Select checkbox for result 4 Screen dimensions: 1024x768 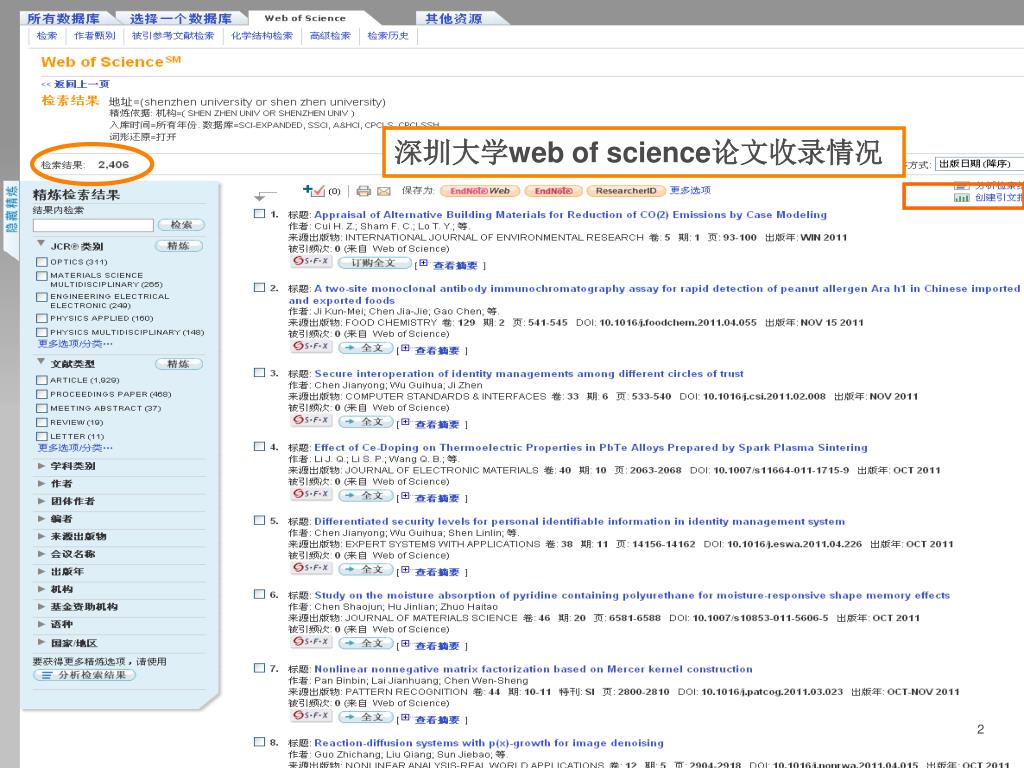pos(259,447)
